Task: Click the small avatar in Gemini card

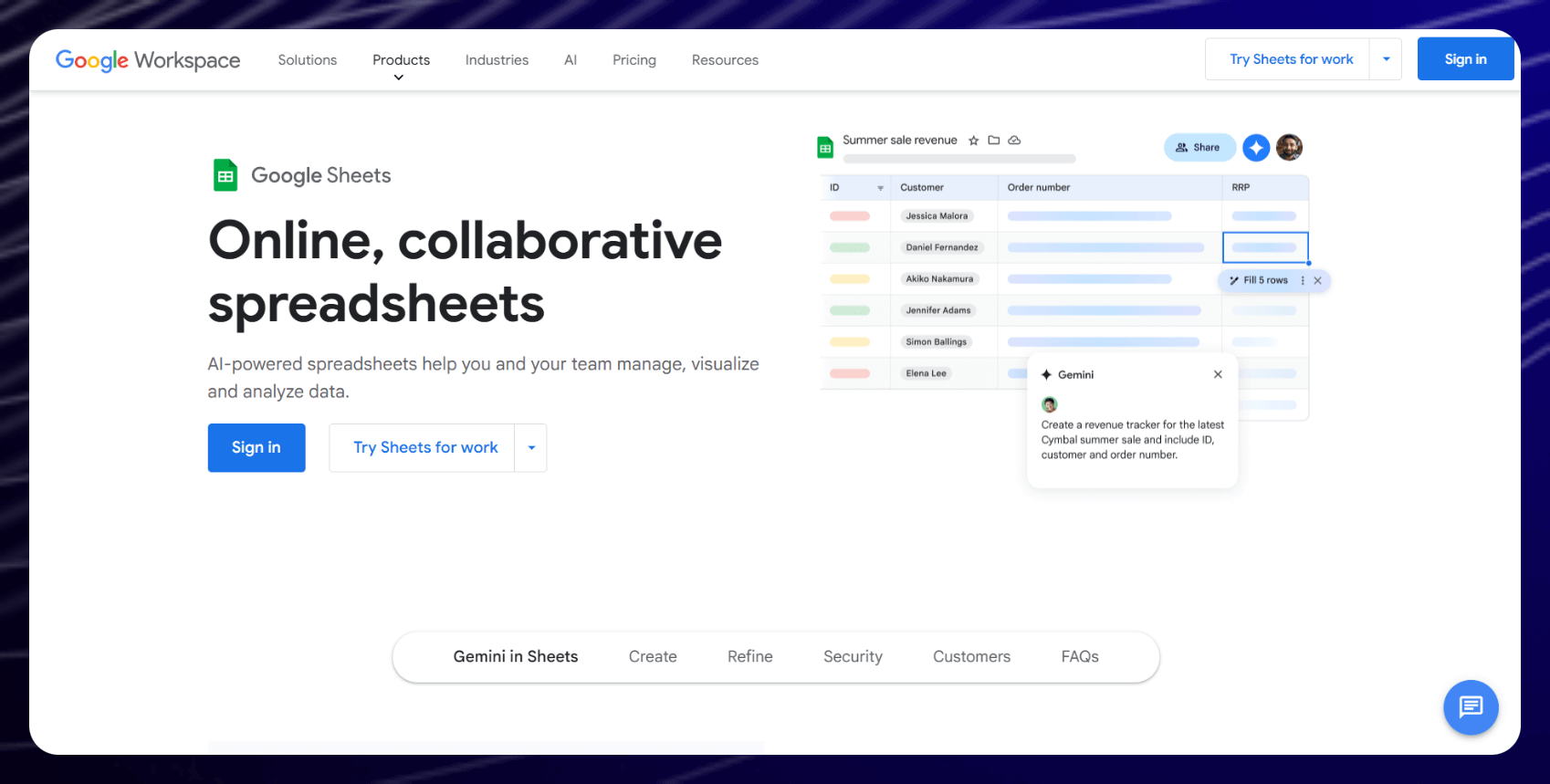Action: (1050, 404)
